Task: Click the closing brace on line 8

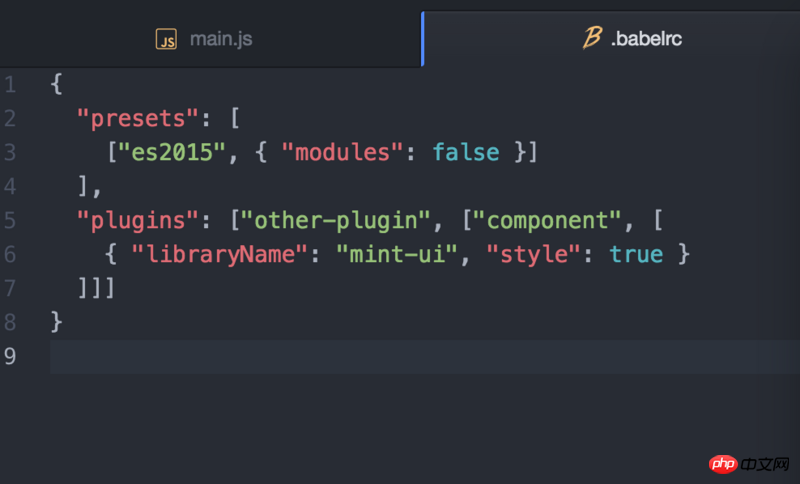Action: (x=57, y=322)
